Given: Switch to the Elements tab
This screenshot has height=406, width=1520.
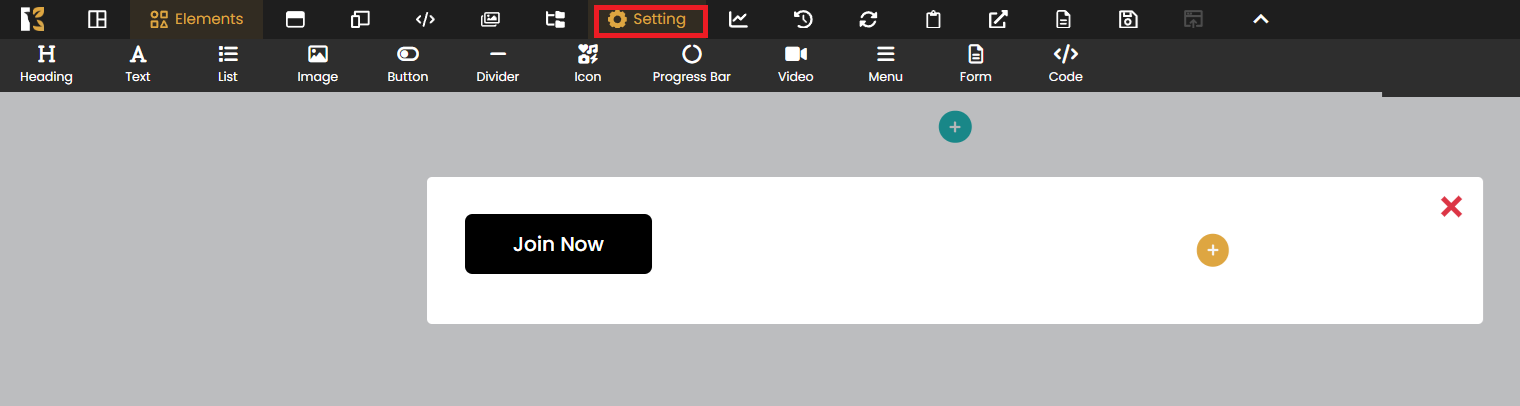Looking at the screenshot, I should [x=196, y=20].
